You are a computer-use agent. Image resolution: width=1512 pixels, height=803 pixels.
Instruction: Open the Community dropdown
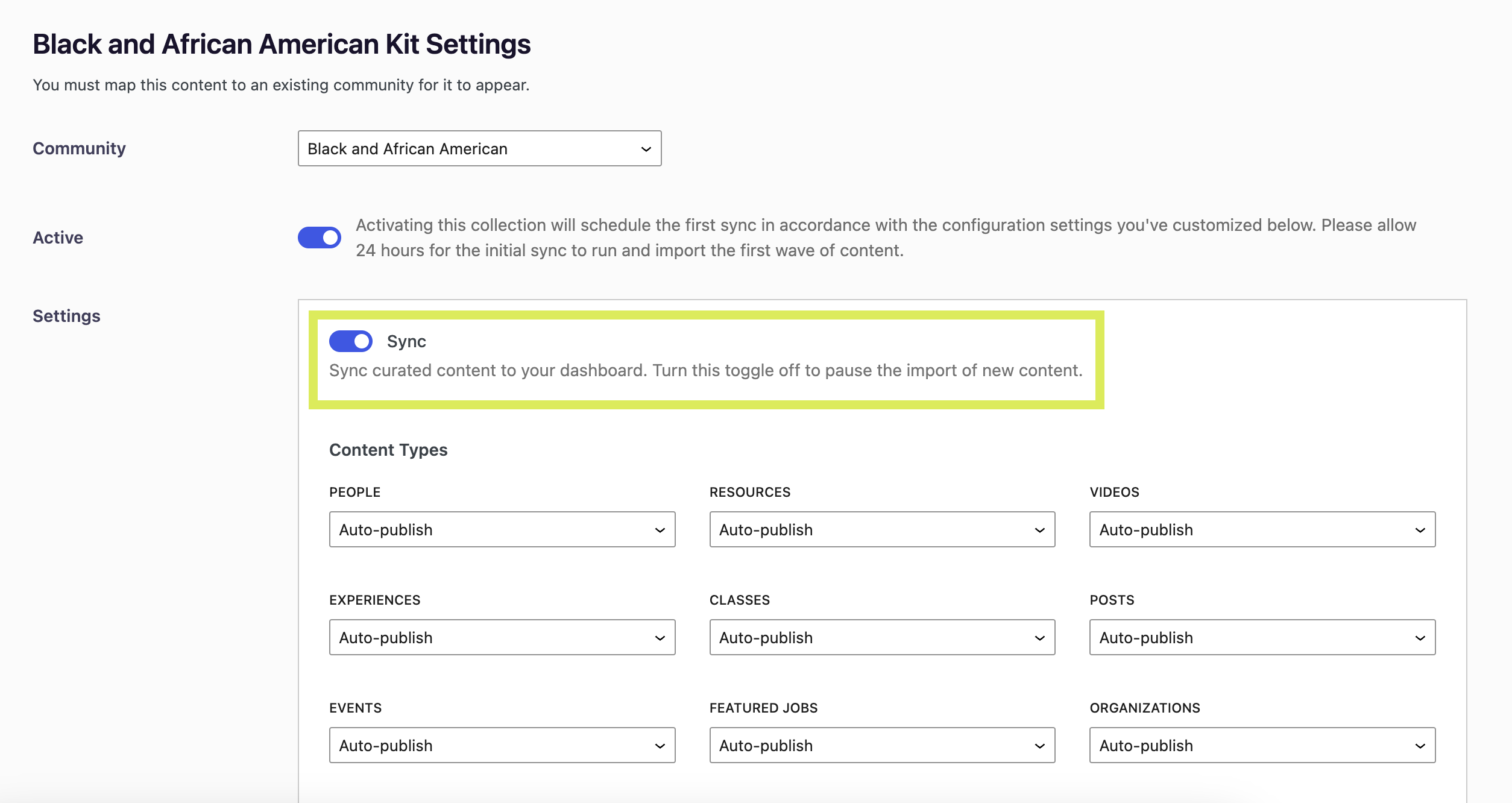479,149
